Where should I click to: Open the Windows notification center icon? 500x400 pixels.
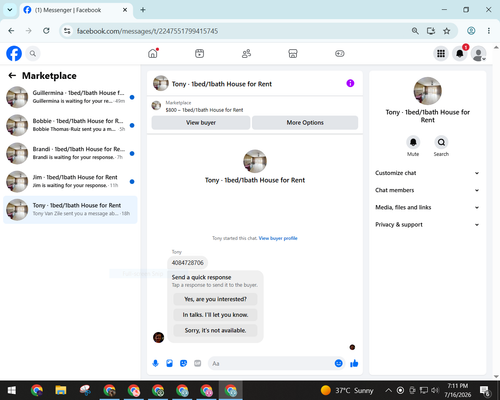click(x=485, y=390)
